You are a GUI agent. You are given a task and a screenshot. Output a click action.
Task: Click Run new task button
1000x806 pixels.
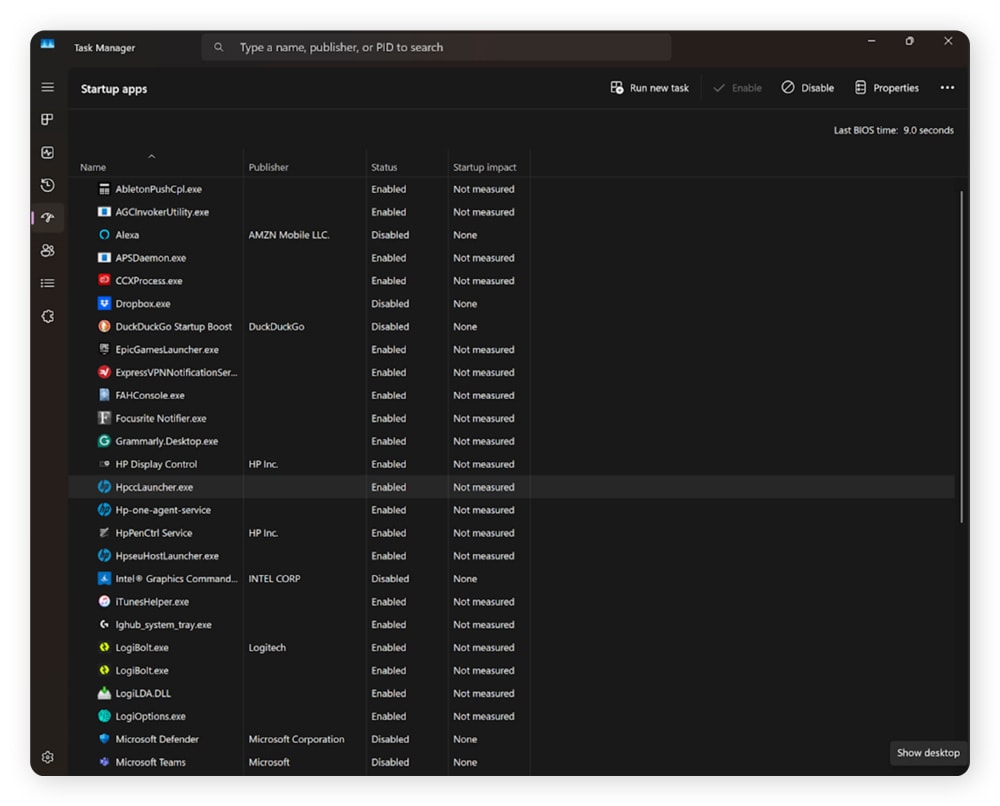[649, 88]
